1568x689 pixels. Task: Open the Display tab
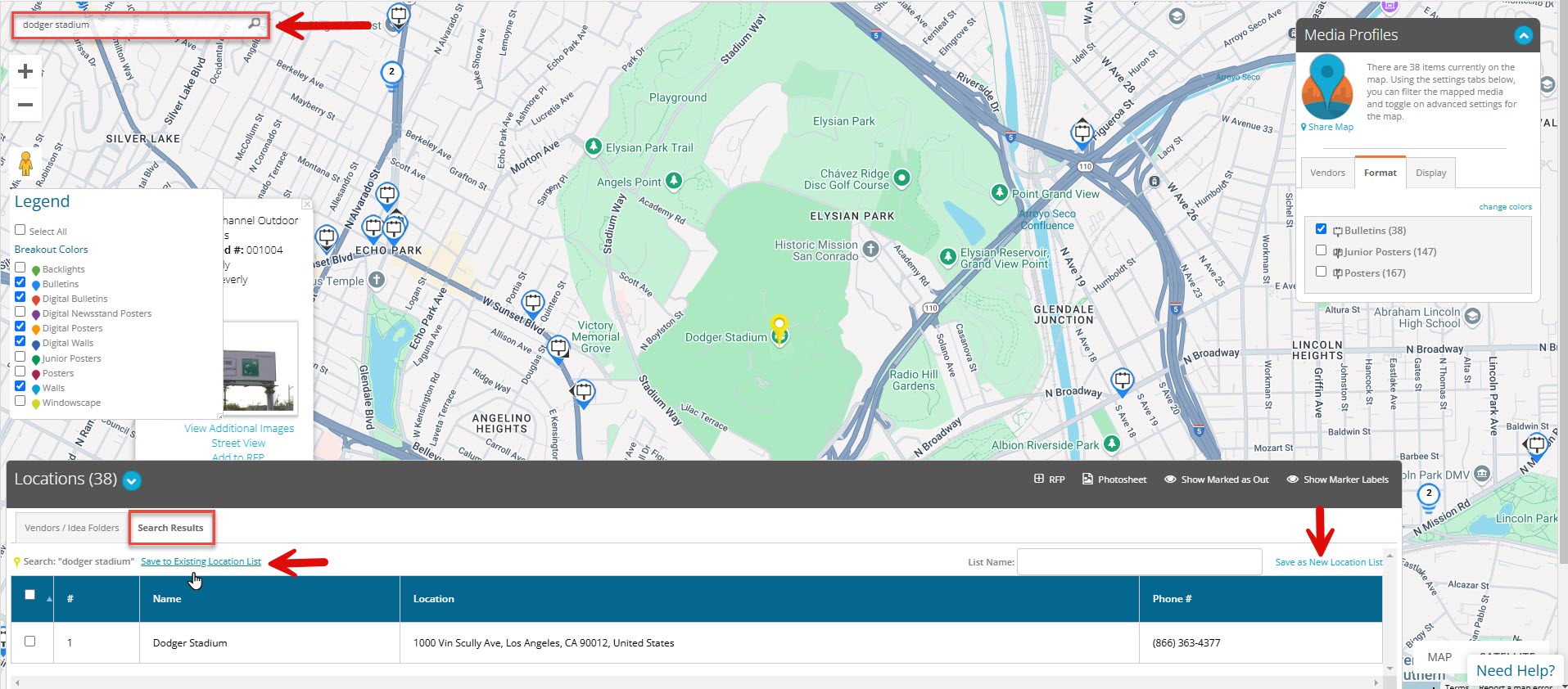point(1430,173)
